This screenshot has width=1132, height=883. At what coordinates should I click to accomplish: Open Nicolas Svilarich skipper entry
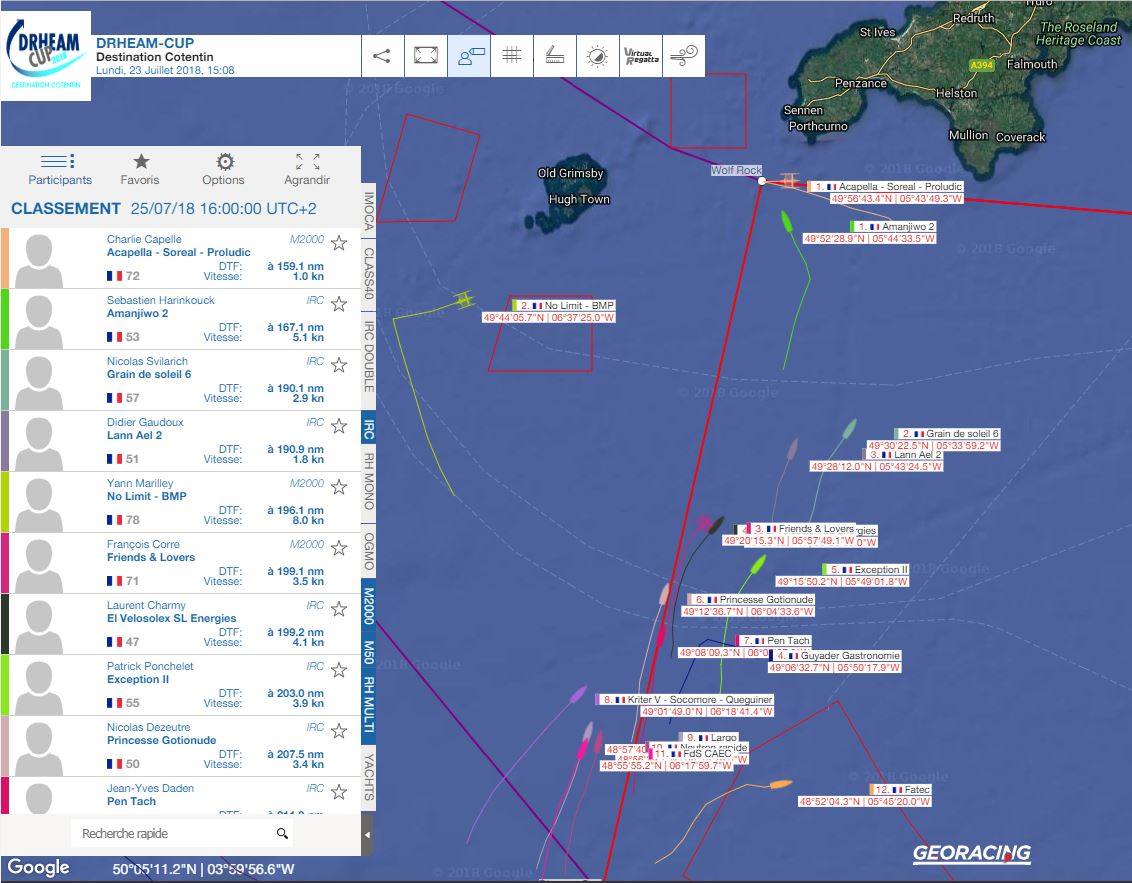(x=180, y=380)
